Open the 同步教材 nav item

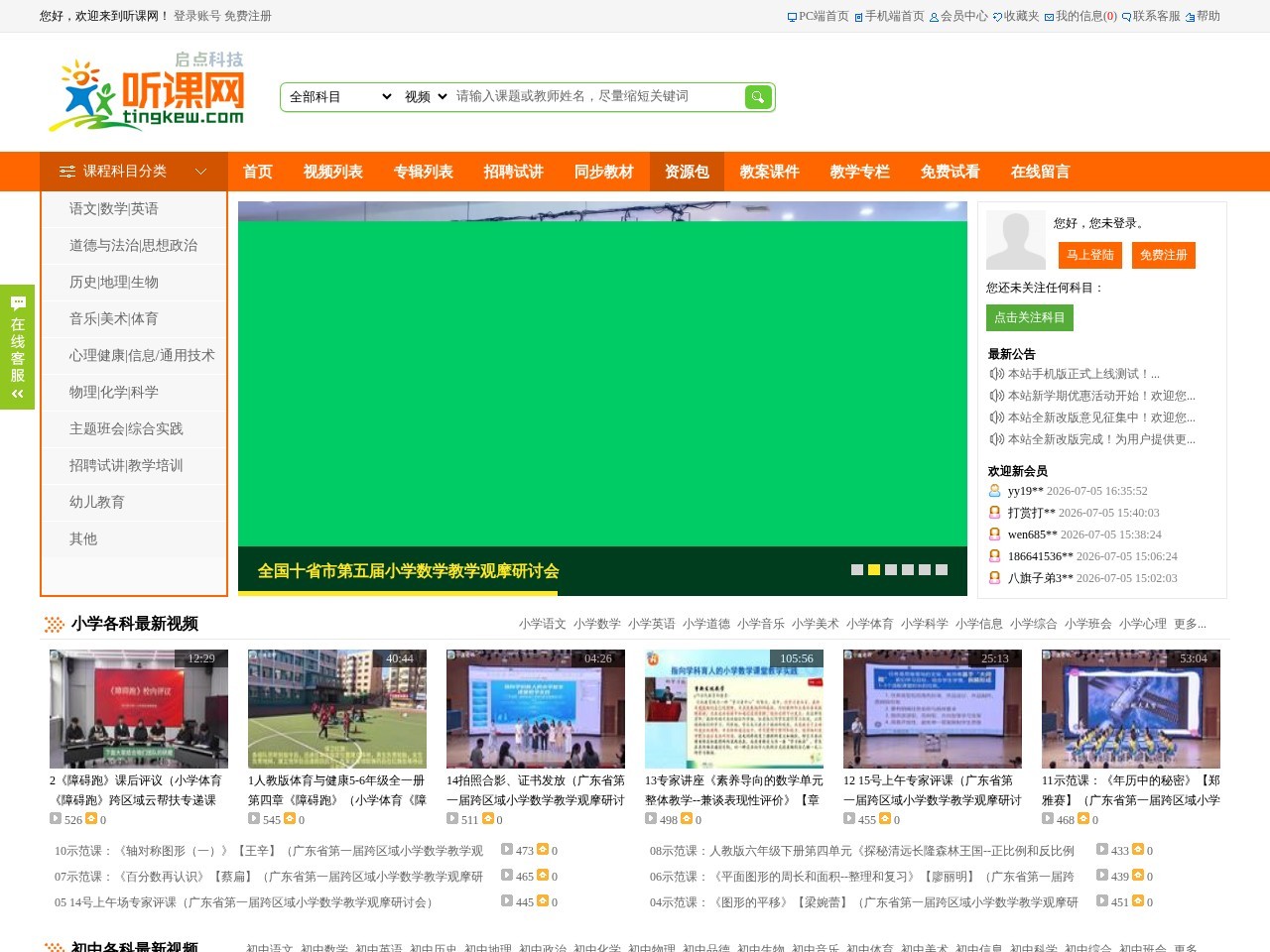pos(604,172)
